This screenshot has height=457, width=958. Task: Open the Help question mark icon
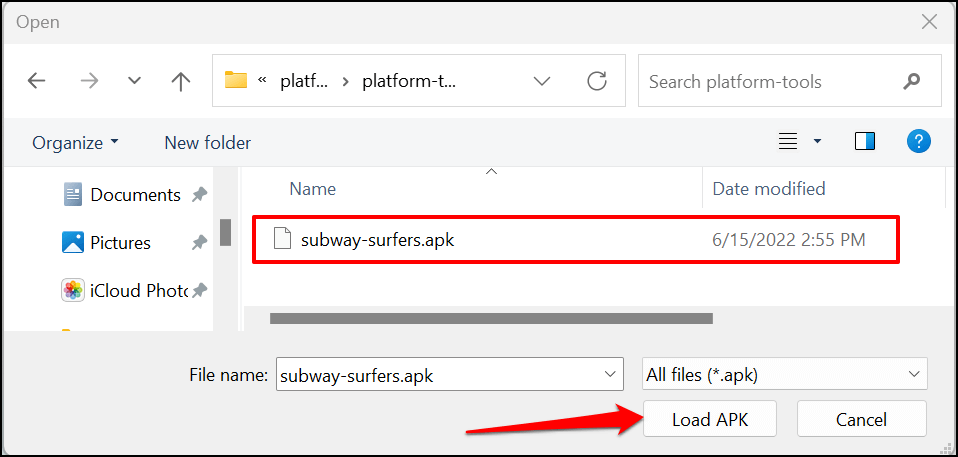coord(918,142)
